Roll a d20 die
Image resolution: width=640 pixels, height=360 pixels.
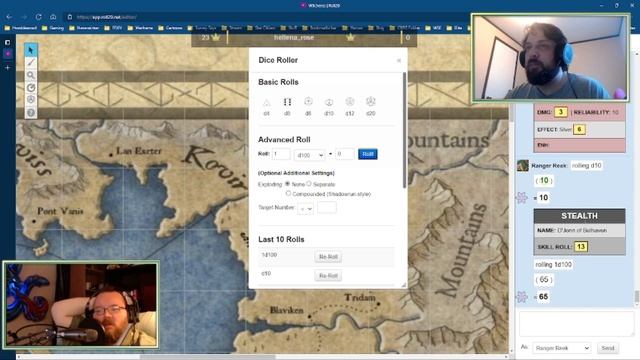(371, 106)
